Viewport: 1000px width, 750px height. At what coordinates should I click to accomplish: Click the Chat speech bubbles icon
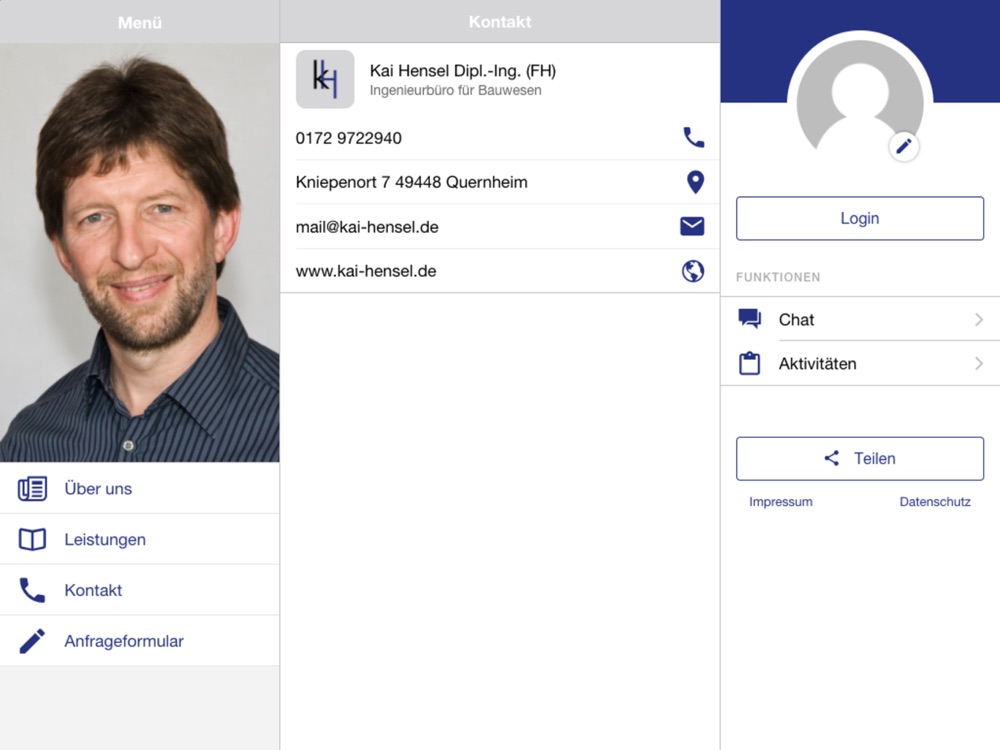pos(749,319)
